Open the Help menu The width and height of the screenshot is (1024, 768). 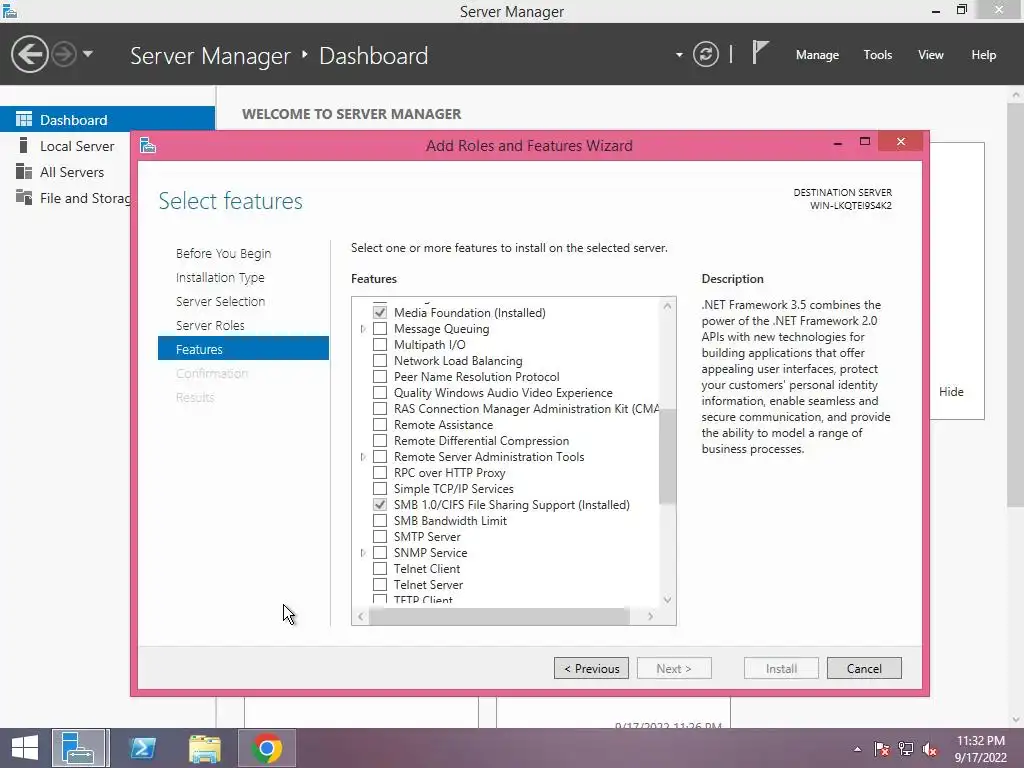983,55
